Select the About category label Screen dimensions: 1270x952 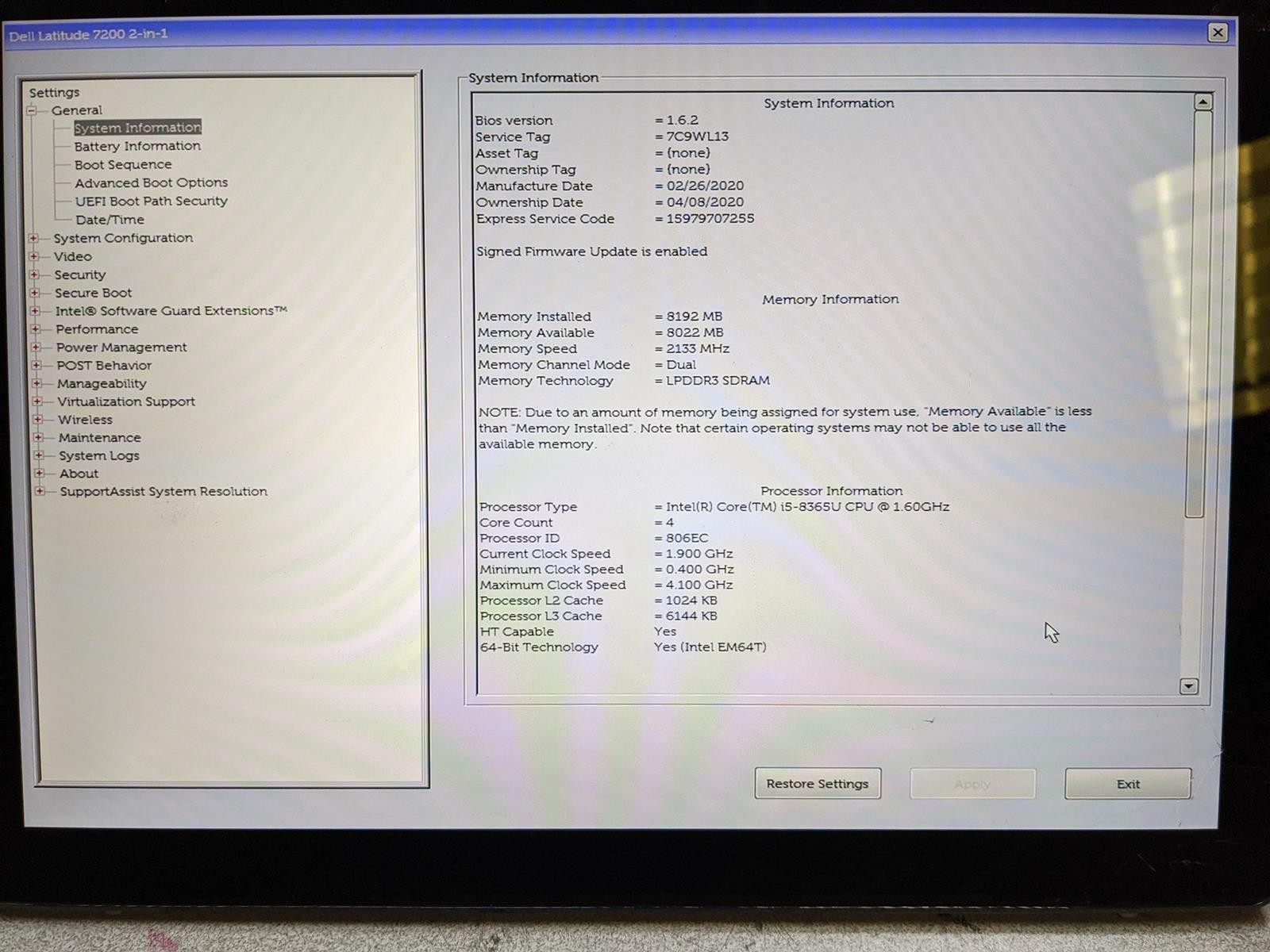tap(79, 474)
